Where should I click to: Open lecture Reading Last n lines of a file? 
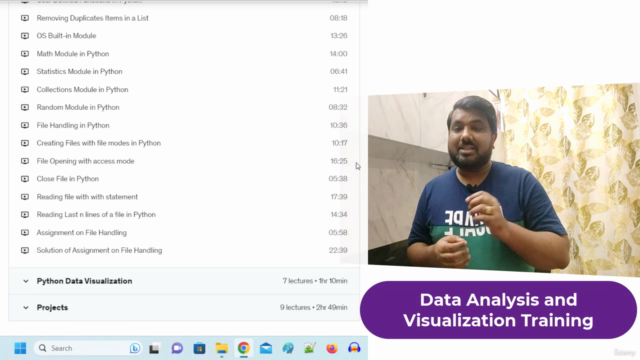[x=96, y=215]
